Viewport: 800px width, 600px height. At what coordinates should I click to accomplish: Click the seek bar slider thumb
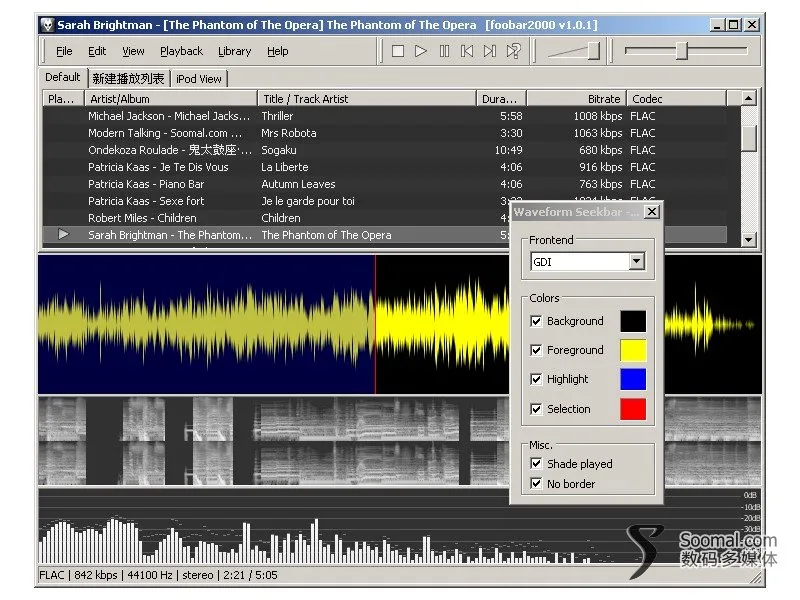click(682, 51)
